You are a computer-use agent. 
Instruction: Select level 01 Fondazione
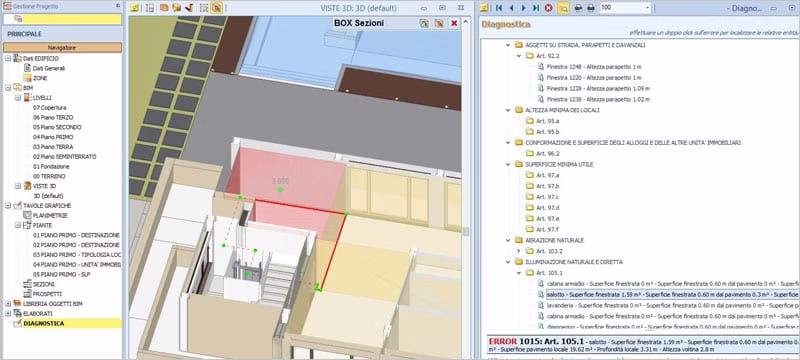coord(51,166)
